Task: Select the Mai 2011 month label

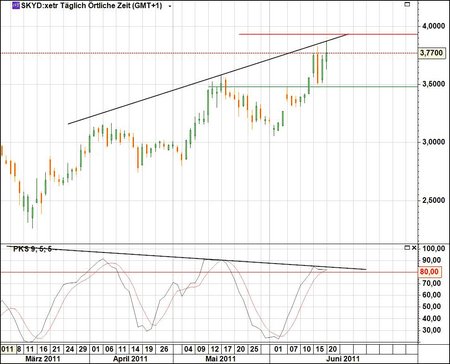Action: (220, 359)
